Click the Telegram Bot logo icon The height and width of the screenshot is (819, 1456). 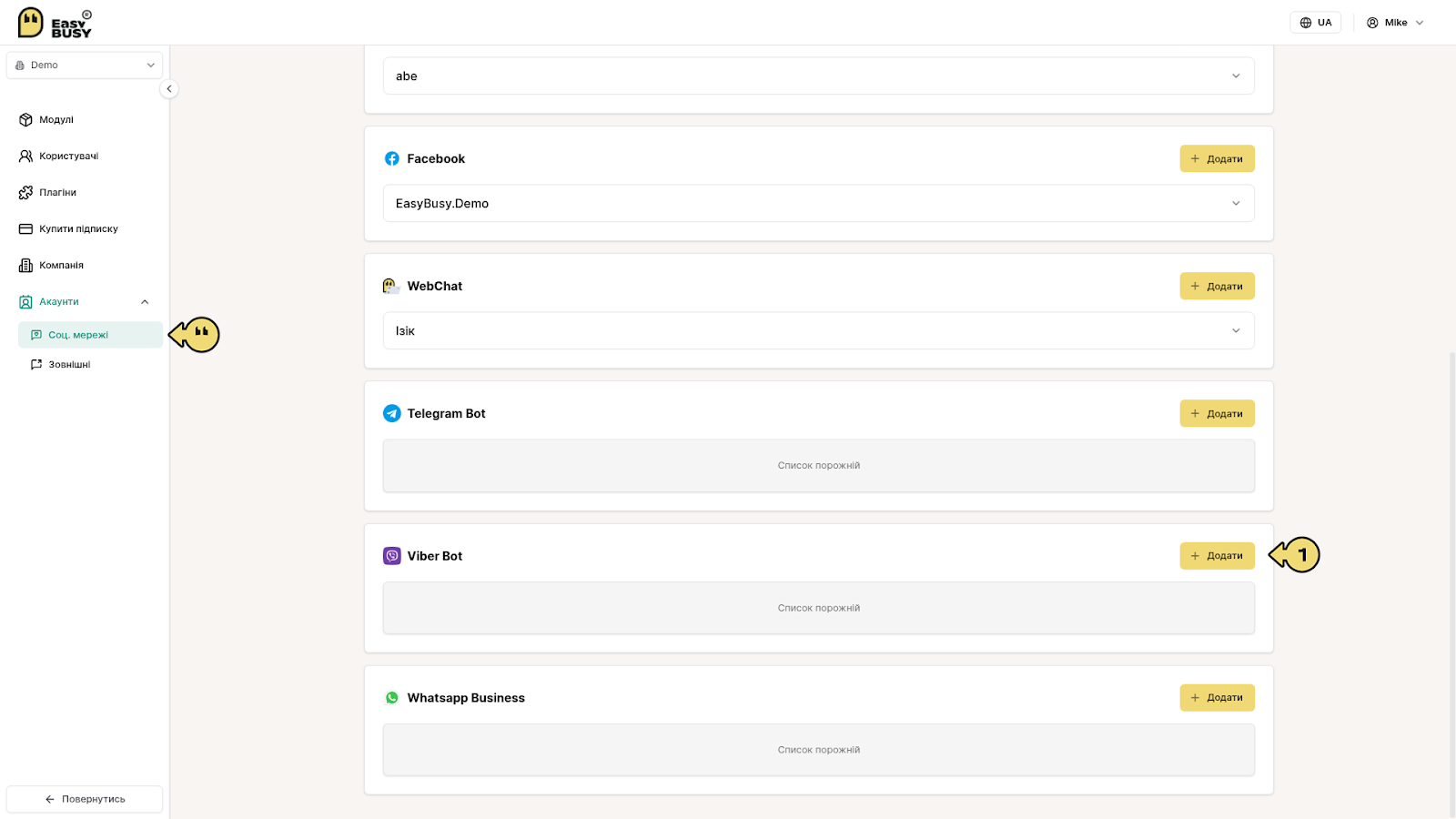click(392, 413)
